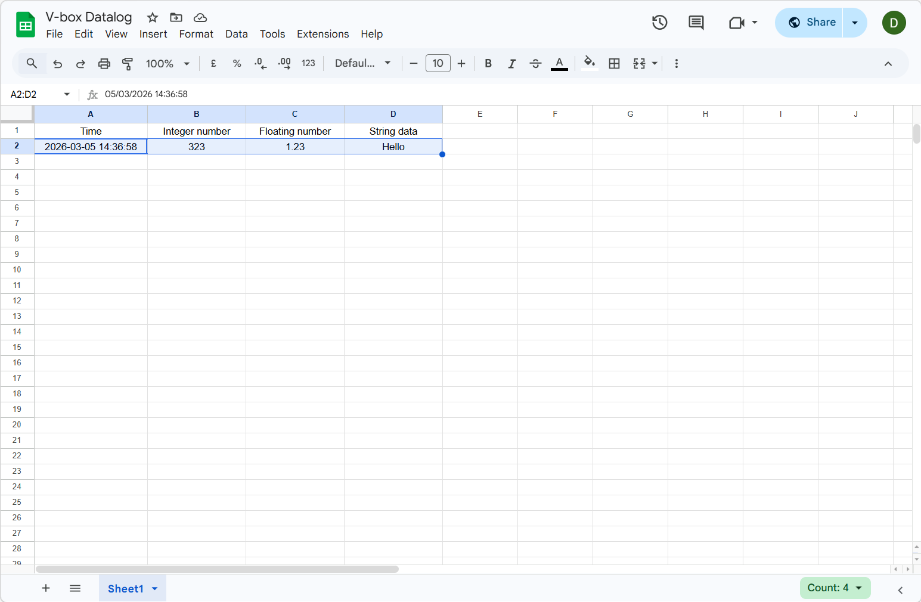Click the percent format icon

(x=236, y=63)
